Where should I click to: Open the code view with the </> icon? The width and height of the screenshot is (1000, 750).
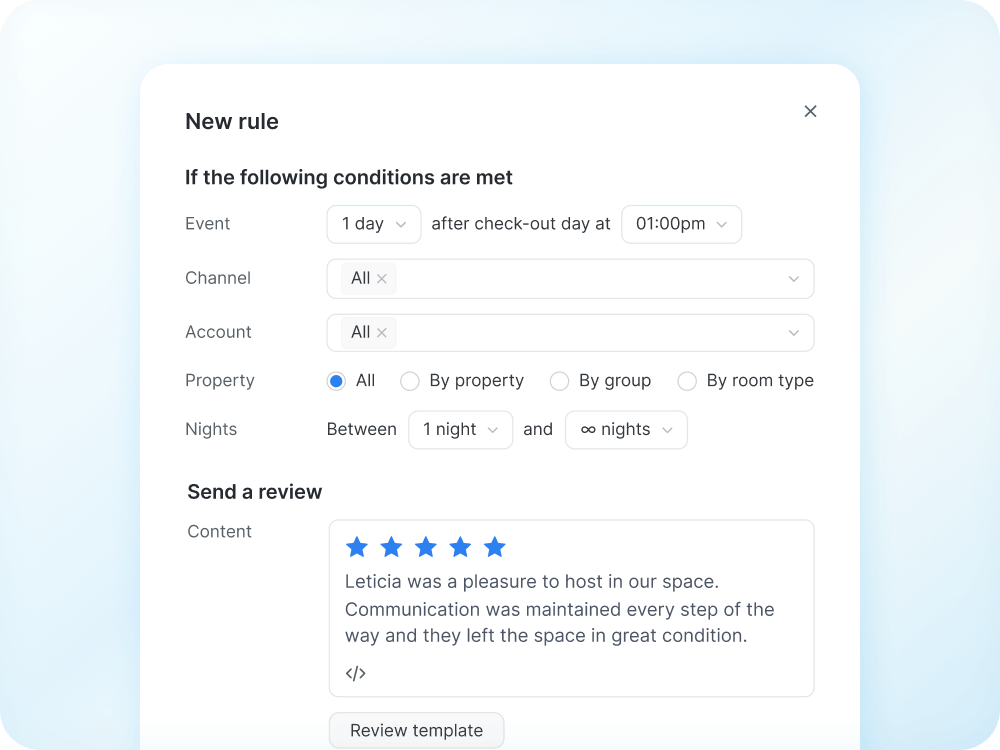[x=355, y=673]
